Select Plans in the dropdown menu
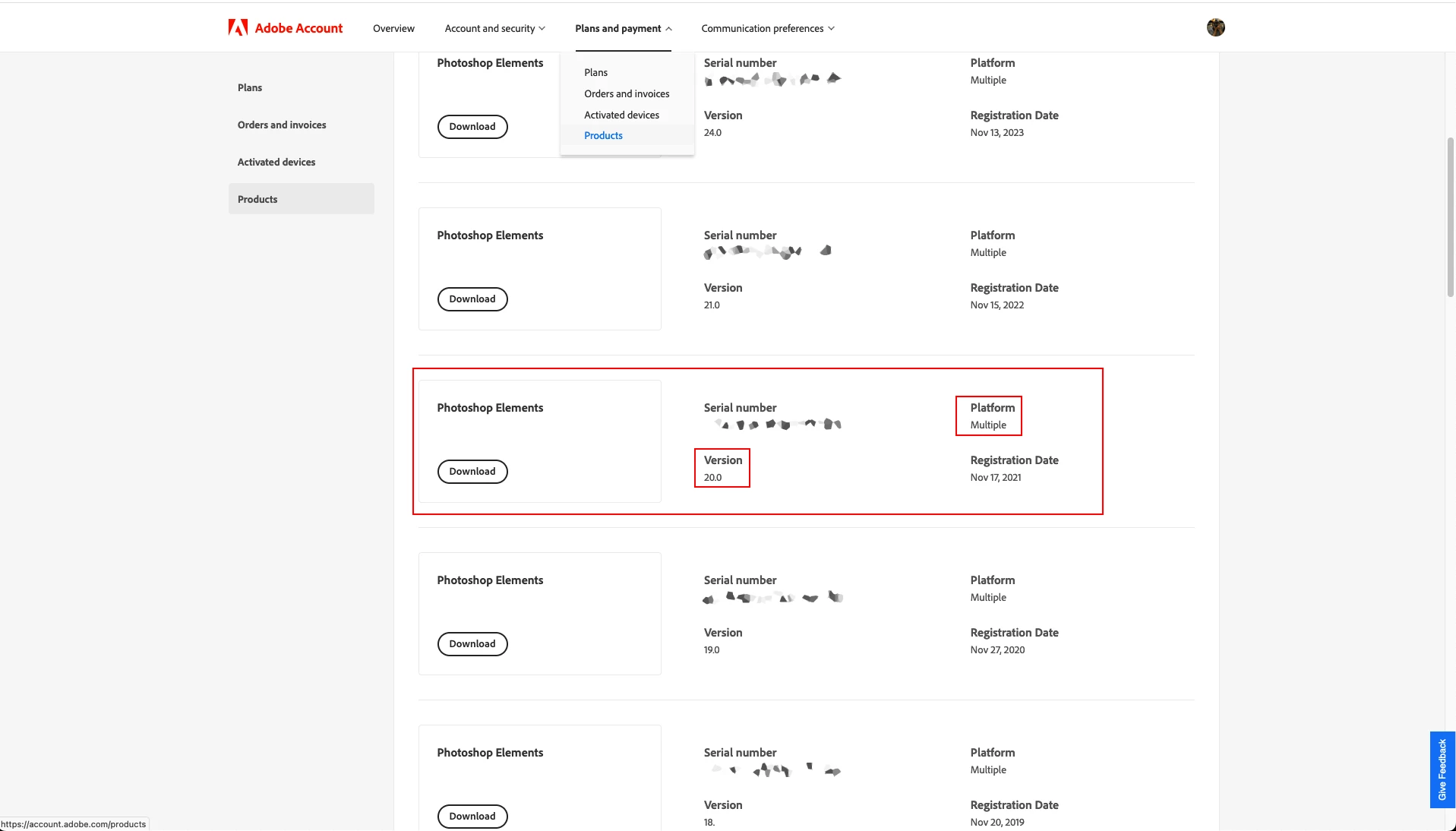Screen dimensions: 1456x831 pyautogui.click(x=596, y=72)
